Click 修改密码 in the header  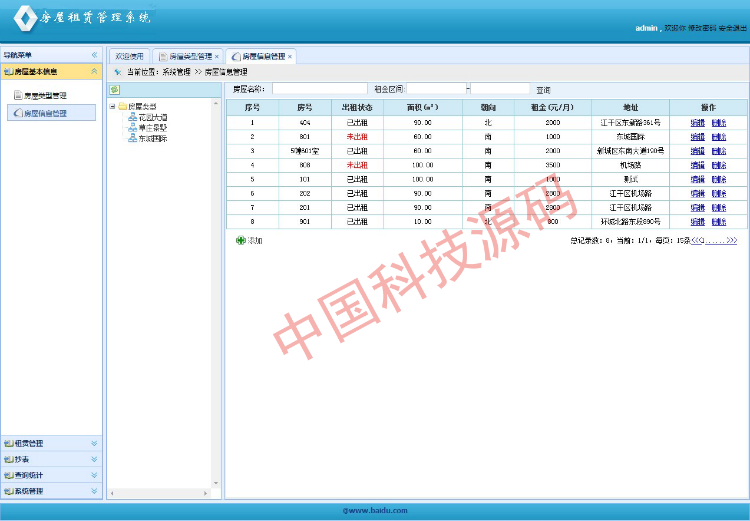pos(702,28)
